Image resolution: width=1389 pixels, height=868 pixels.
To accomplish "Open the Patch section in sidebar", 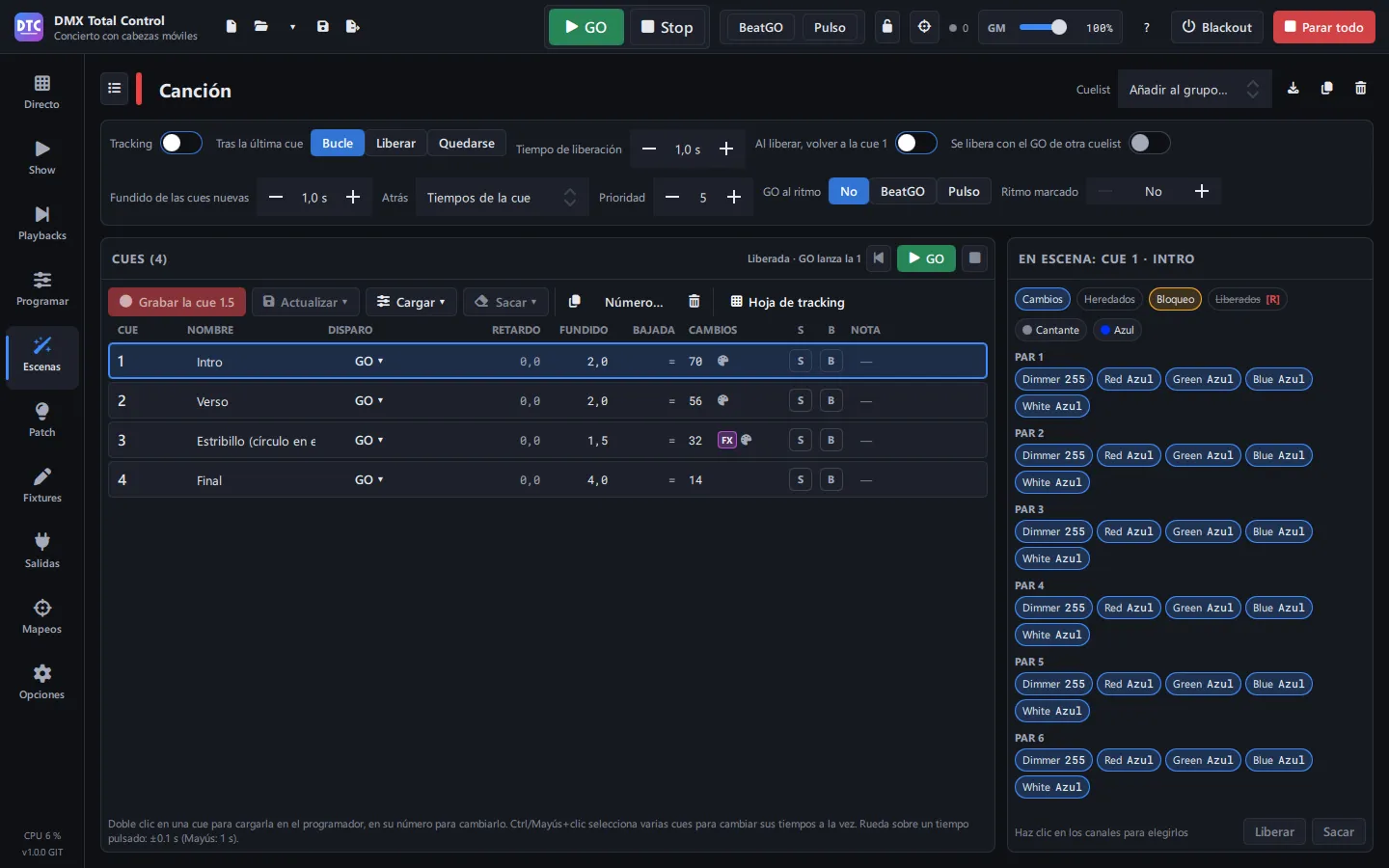I will click(x=42, y=420).
